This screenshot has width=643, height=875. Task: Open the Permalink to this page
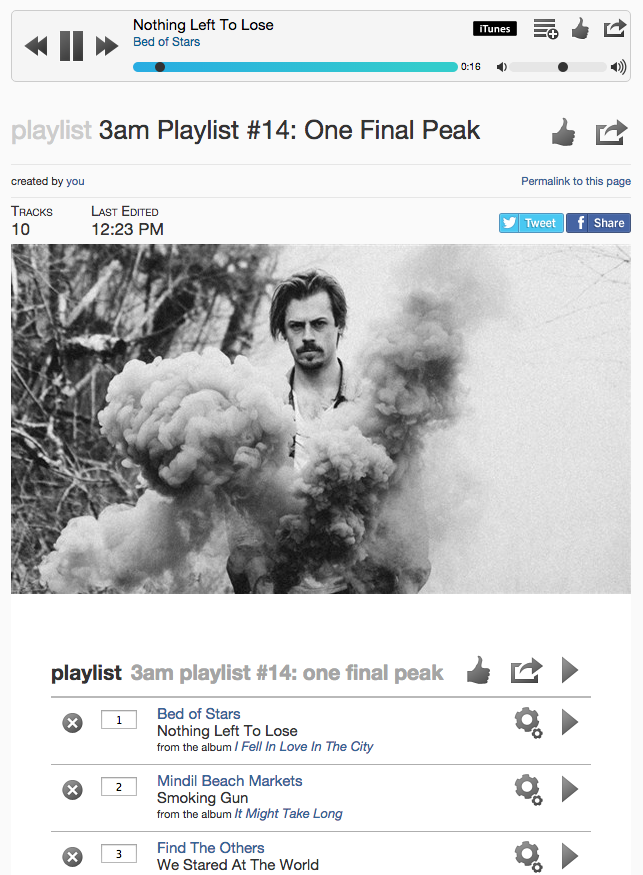coord(575,181)
